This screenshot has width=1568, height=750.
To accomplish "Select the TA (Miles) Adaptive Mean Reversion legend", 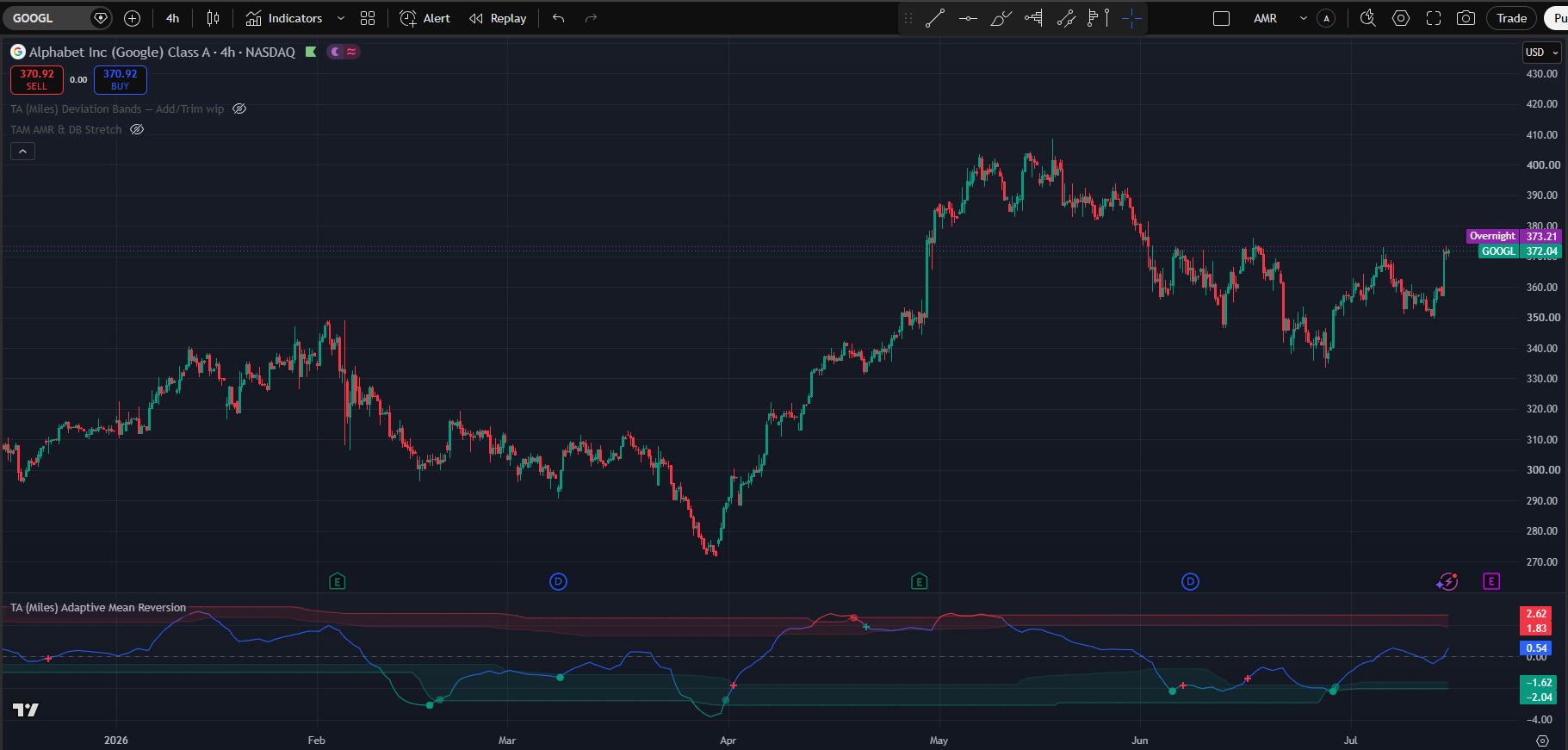I will click(x=98, y=607).
